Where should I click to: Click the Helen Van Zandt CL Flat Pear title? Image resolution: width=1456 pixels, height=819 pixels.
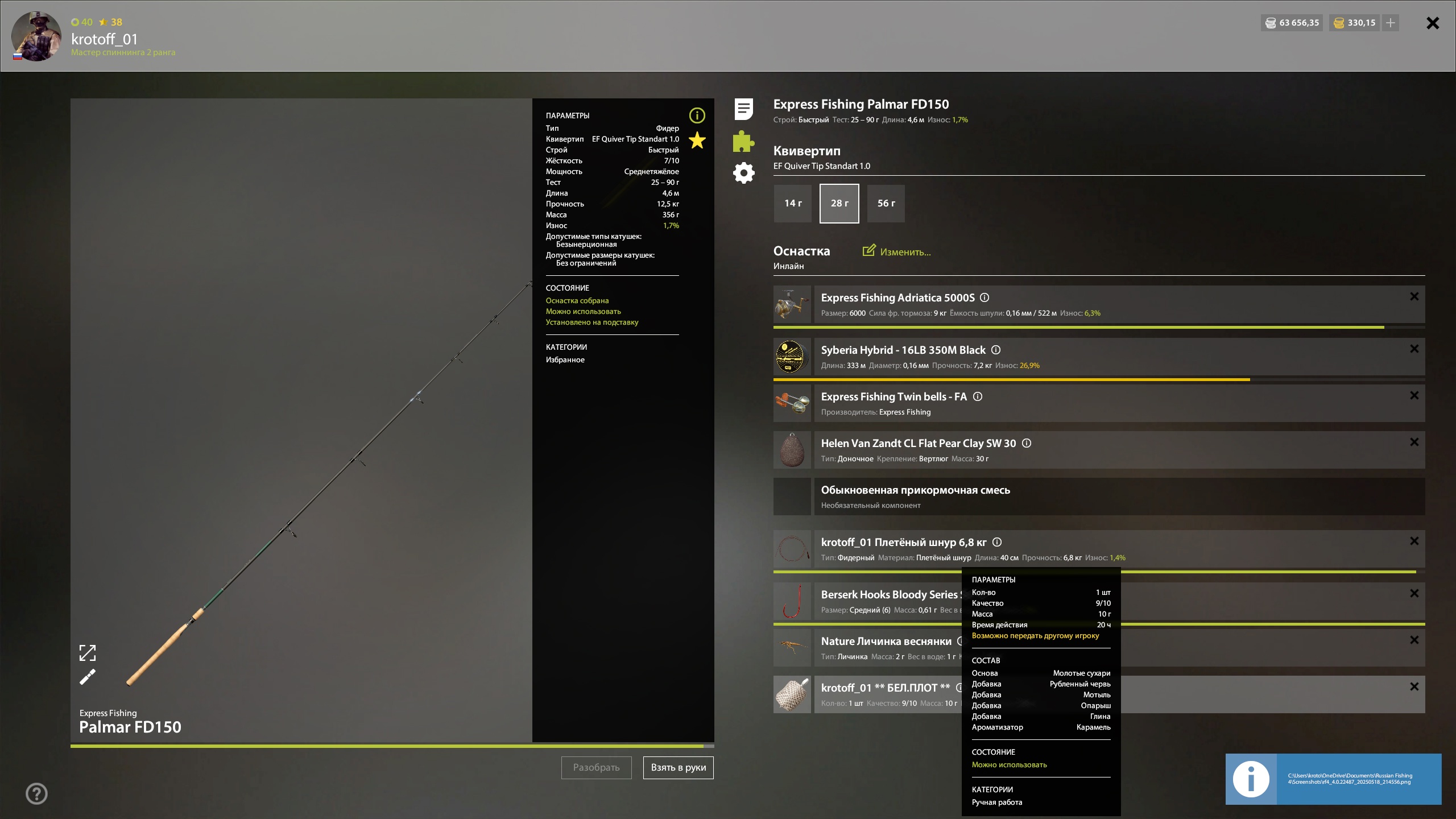[x=918, y=443]
